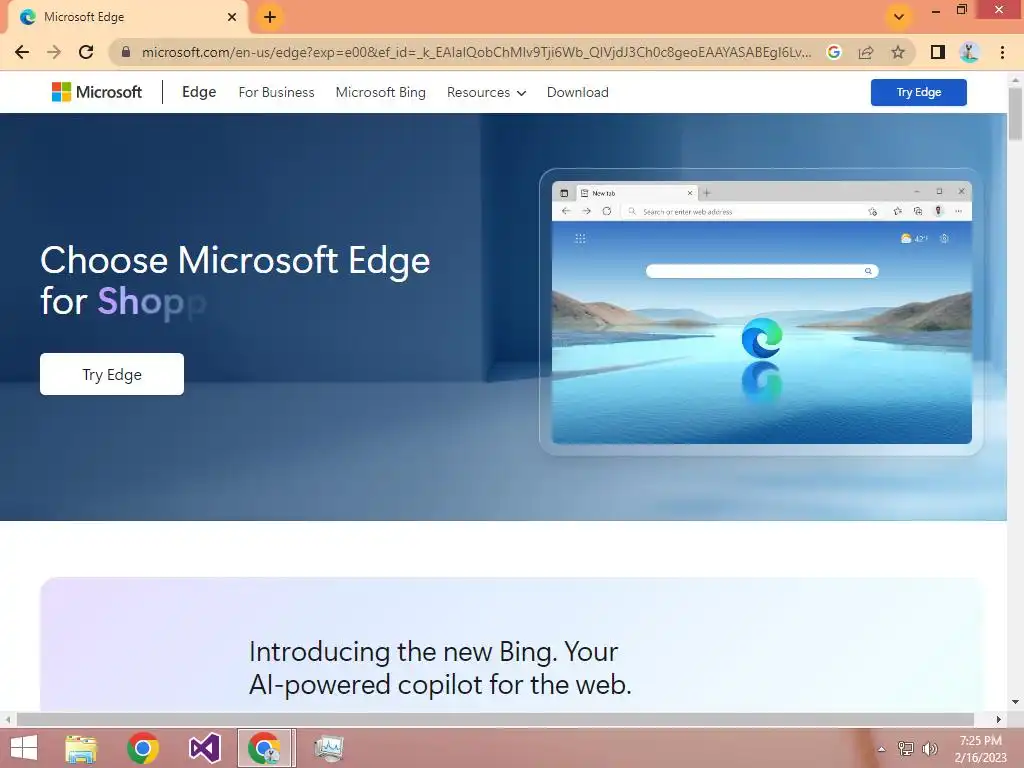
Task: Select the Microsoft Edge browser tab
Action: coord(127,17)
